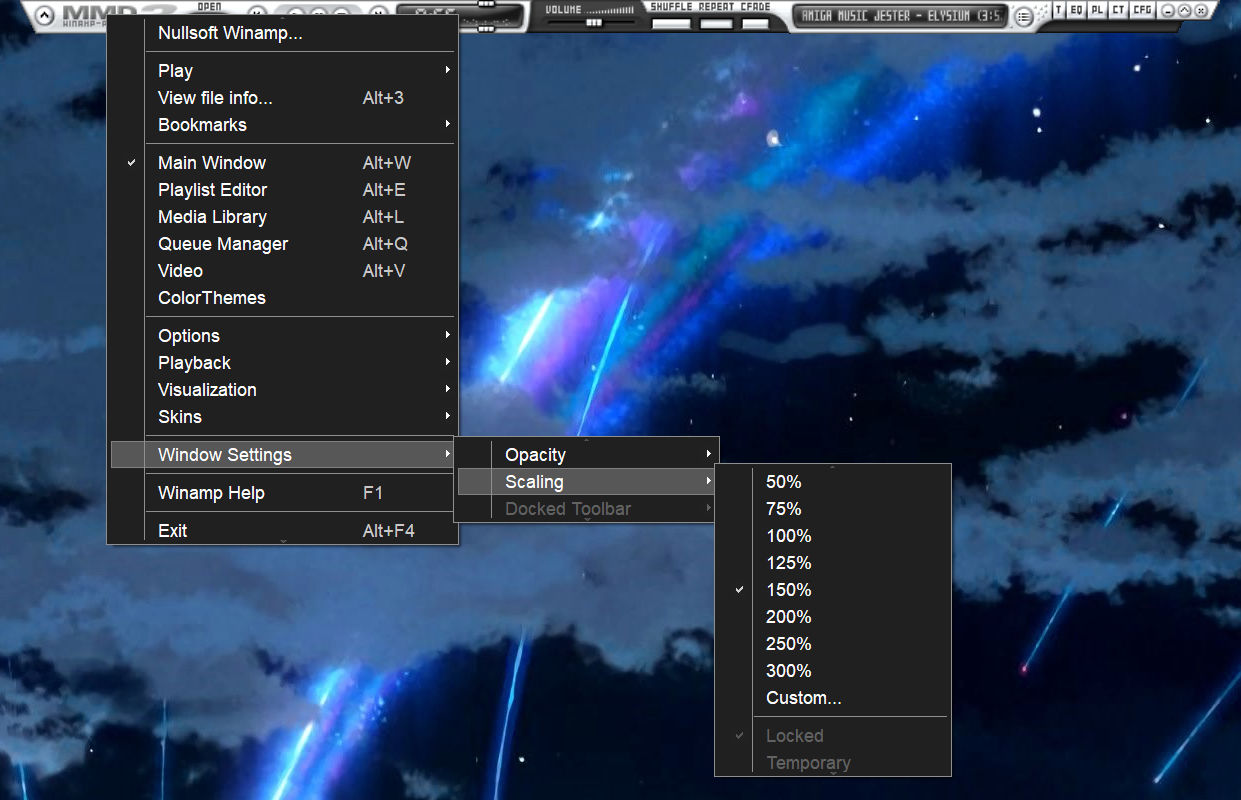This screenshot has width=1241, height=800.
Task: Set scaling to 125%
Action: (833, 562)
